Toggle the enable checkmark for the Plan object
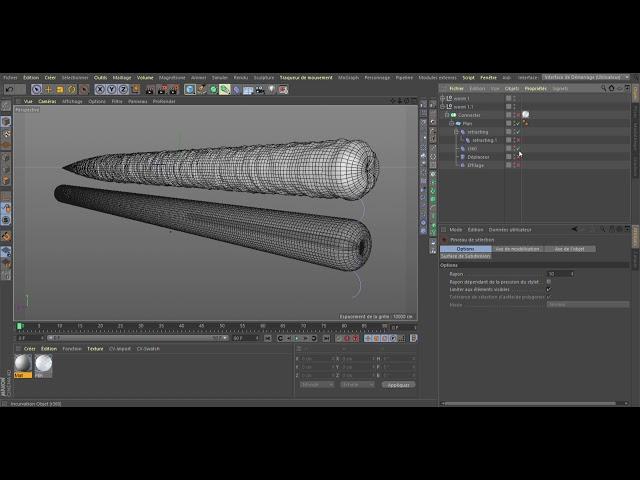Viewport: 640px width, 480px height. (519, 123)
